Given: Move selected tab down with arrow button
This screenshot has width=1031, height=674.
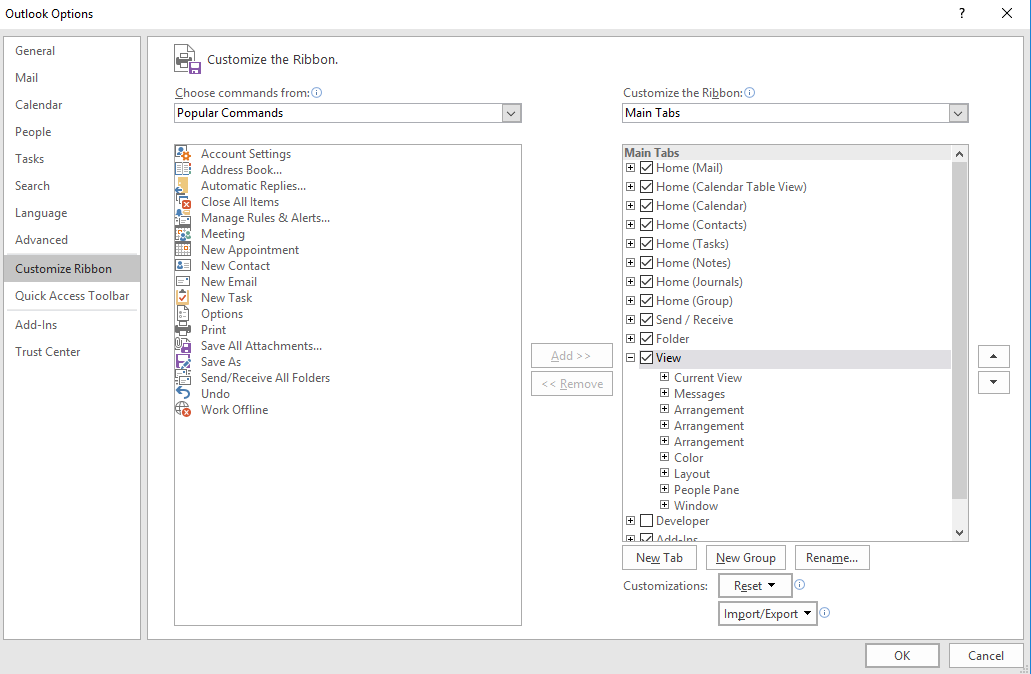Looking at the screenshot, I should pos(994,382).
